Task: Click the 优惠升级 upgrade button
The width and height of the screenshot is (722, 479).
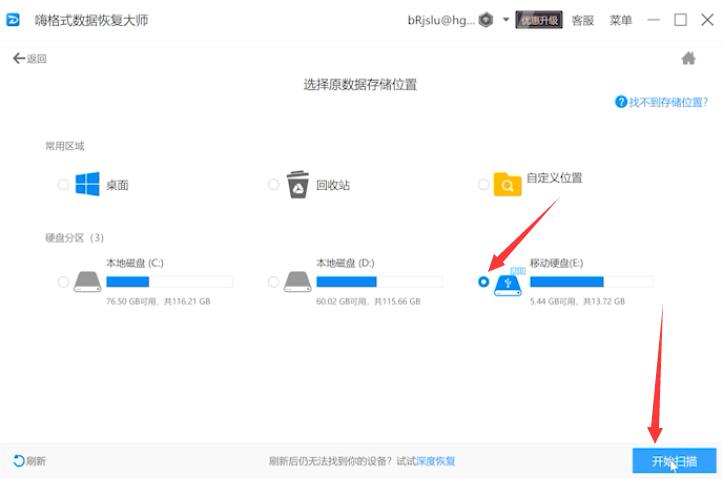Action: (x=539, y=20)
